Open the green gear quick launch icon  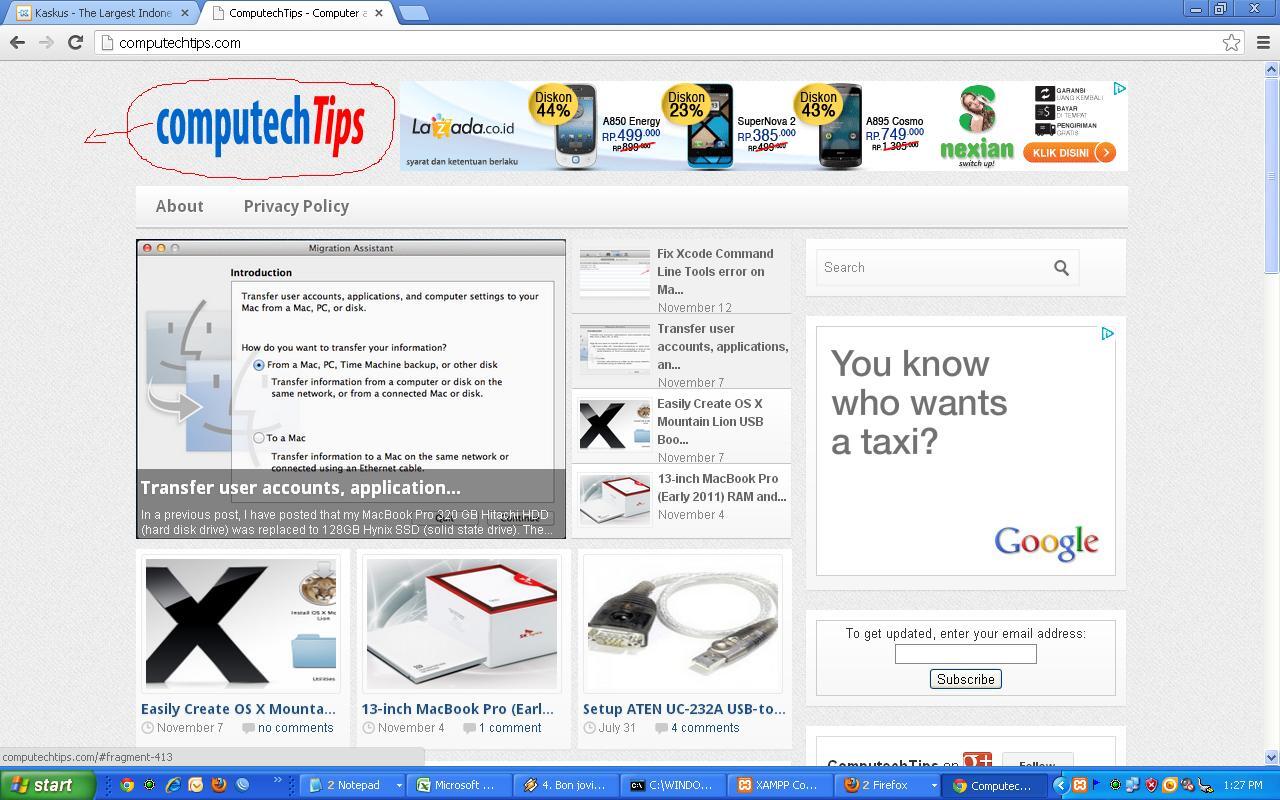(149, 785)
